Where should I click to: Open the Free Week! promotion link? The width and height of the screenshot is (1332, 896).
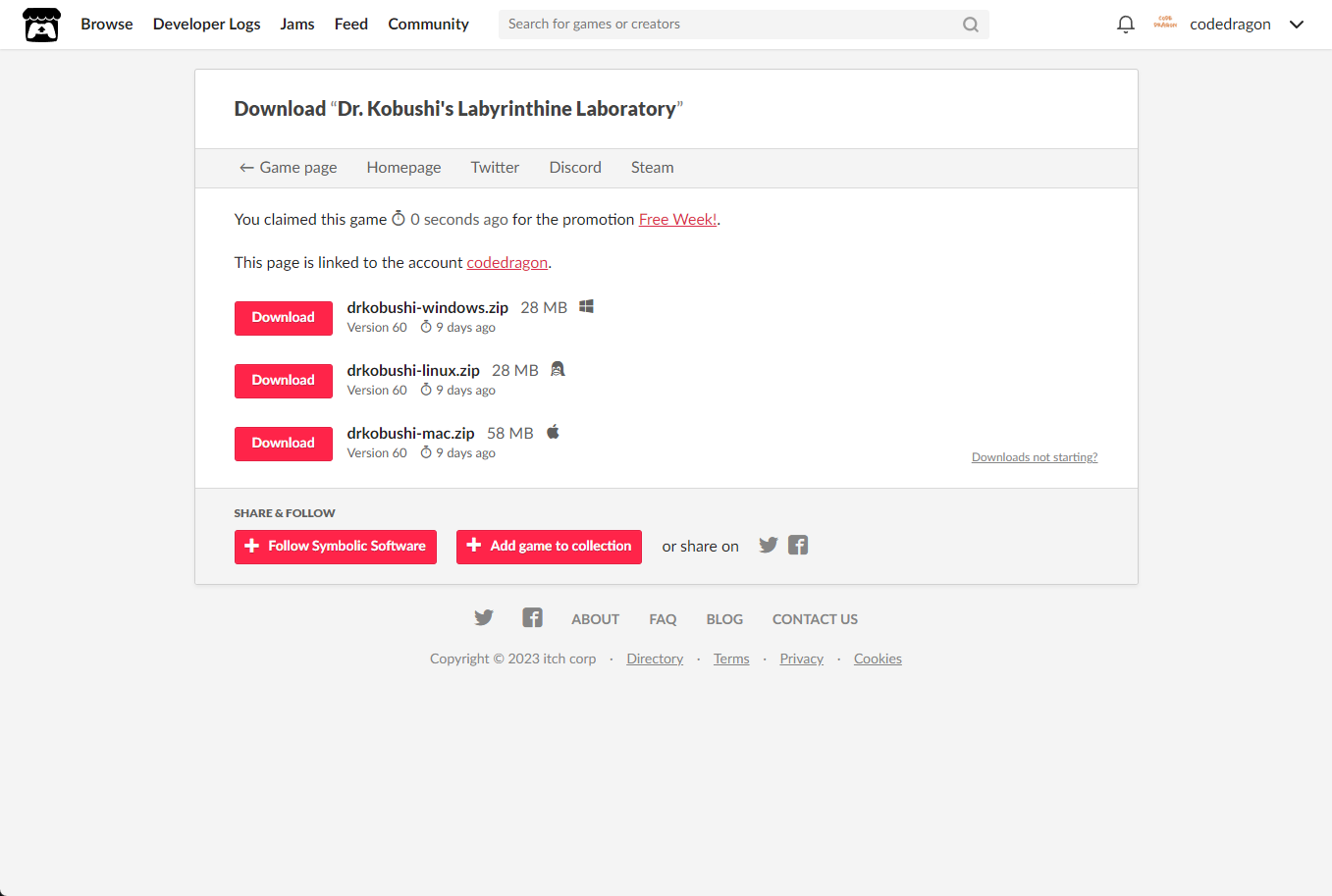[677, 220]
